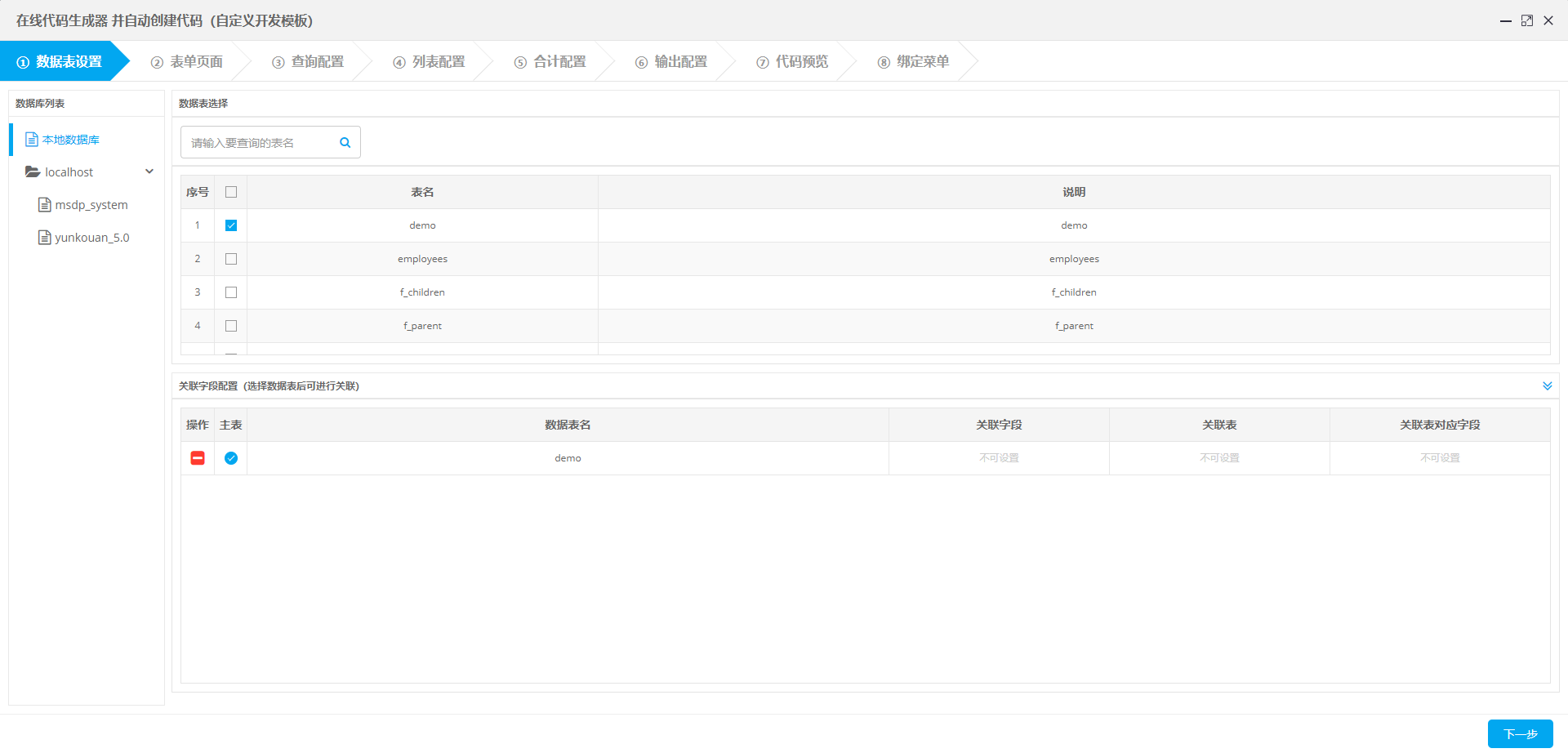The image size is (1568, 753).
Task: Click the localhost folder icon
Action: [x=33, y=172]
